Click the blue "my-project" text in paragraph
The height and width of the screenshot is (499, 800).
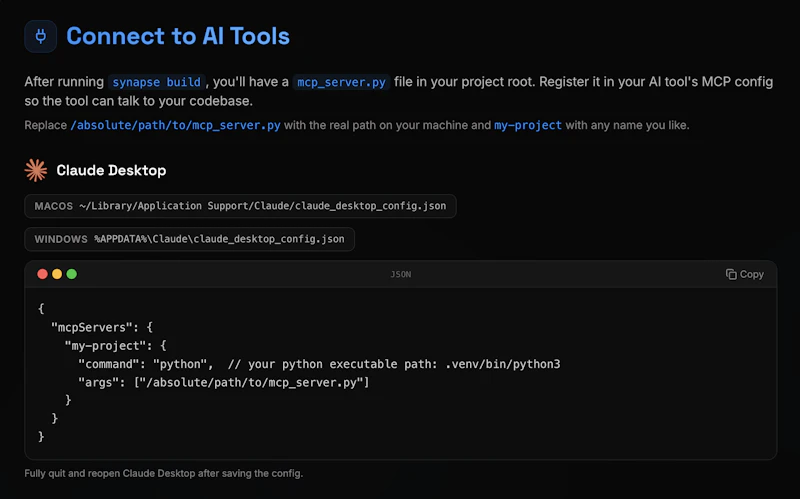point(528,126)
